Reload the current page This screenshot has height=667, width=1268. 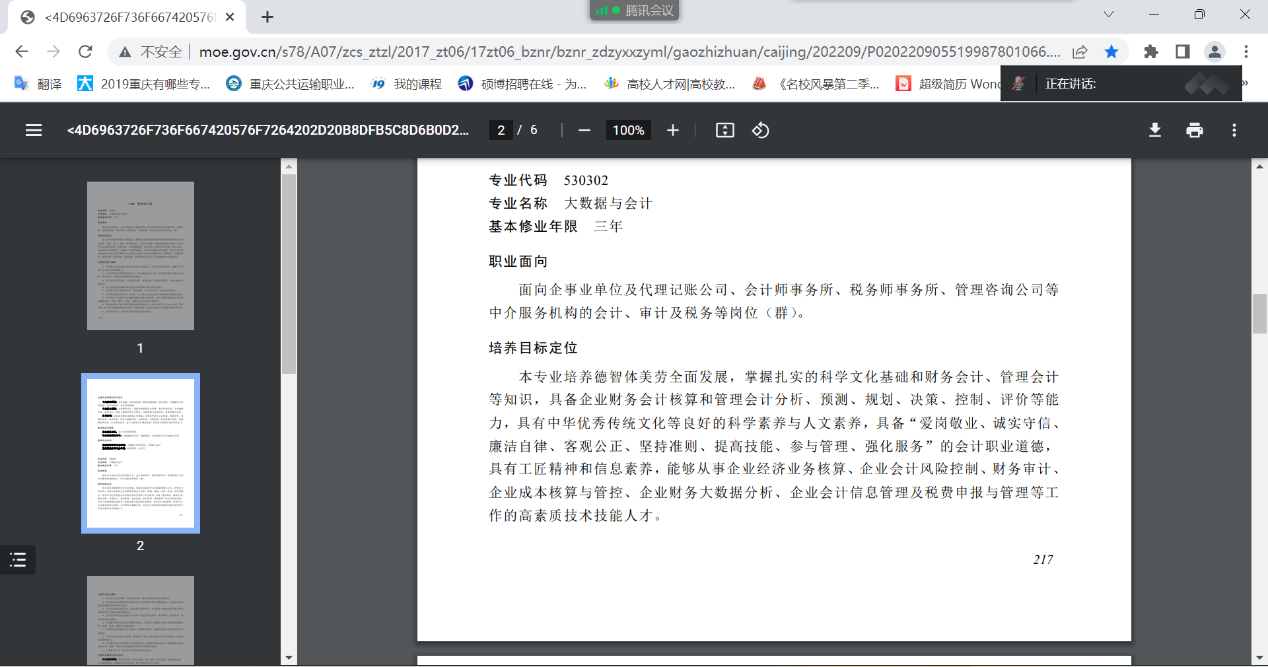85,52
